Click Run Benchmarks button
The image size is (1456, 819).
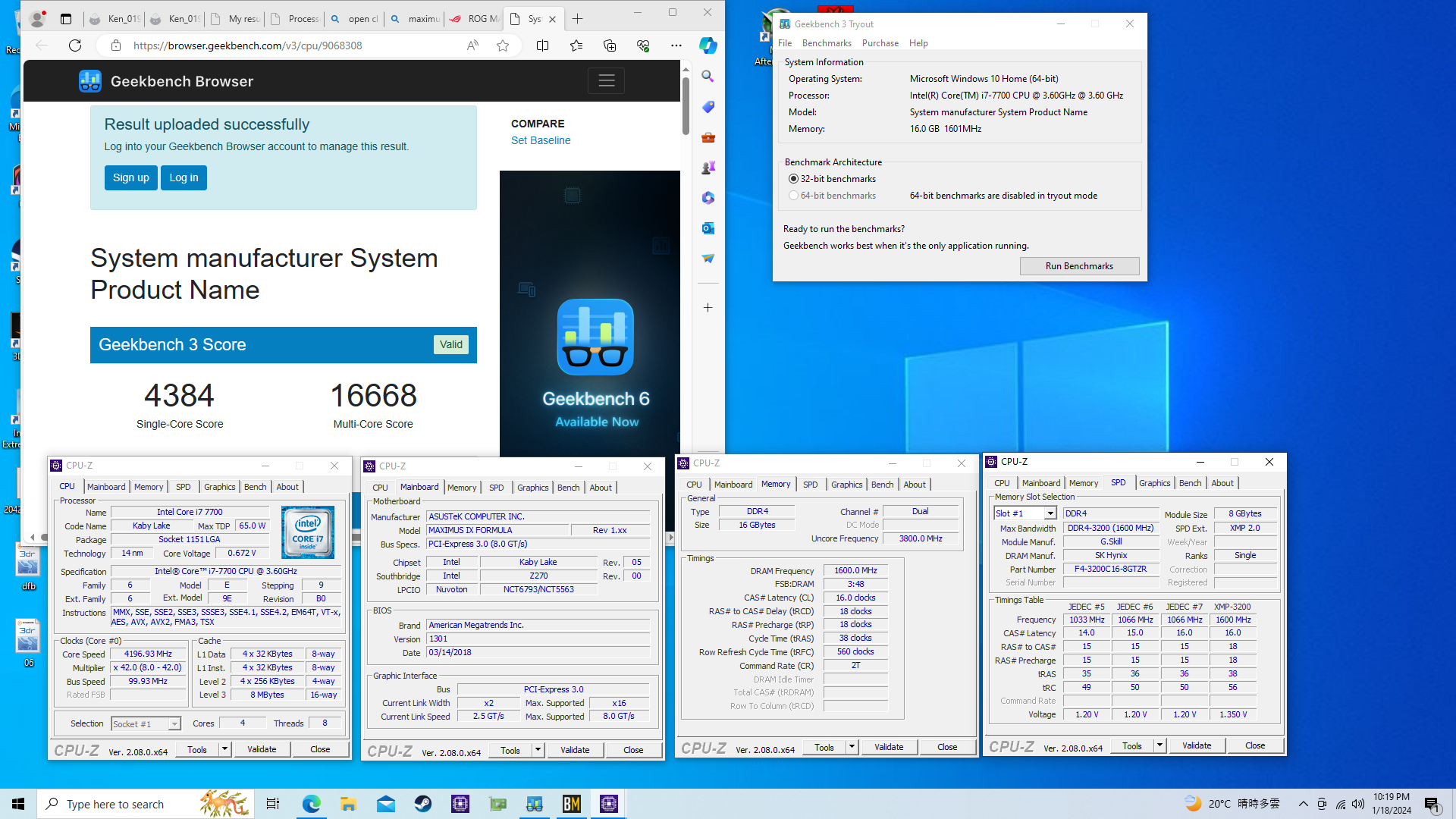tap(1079, 266)
